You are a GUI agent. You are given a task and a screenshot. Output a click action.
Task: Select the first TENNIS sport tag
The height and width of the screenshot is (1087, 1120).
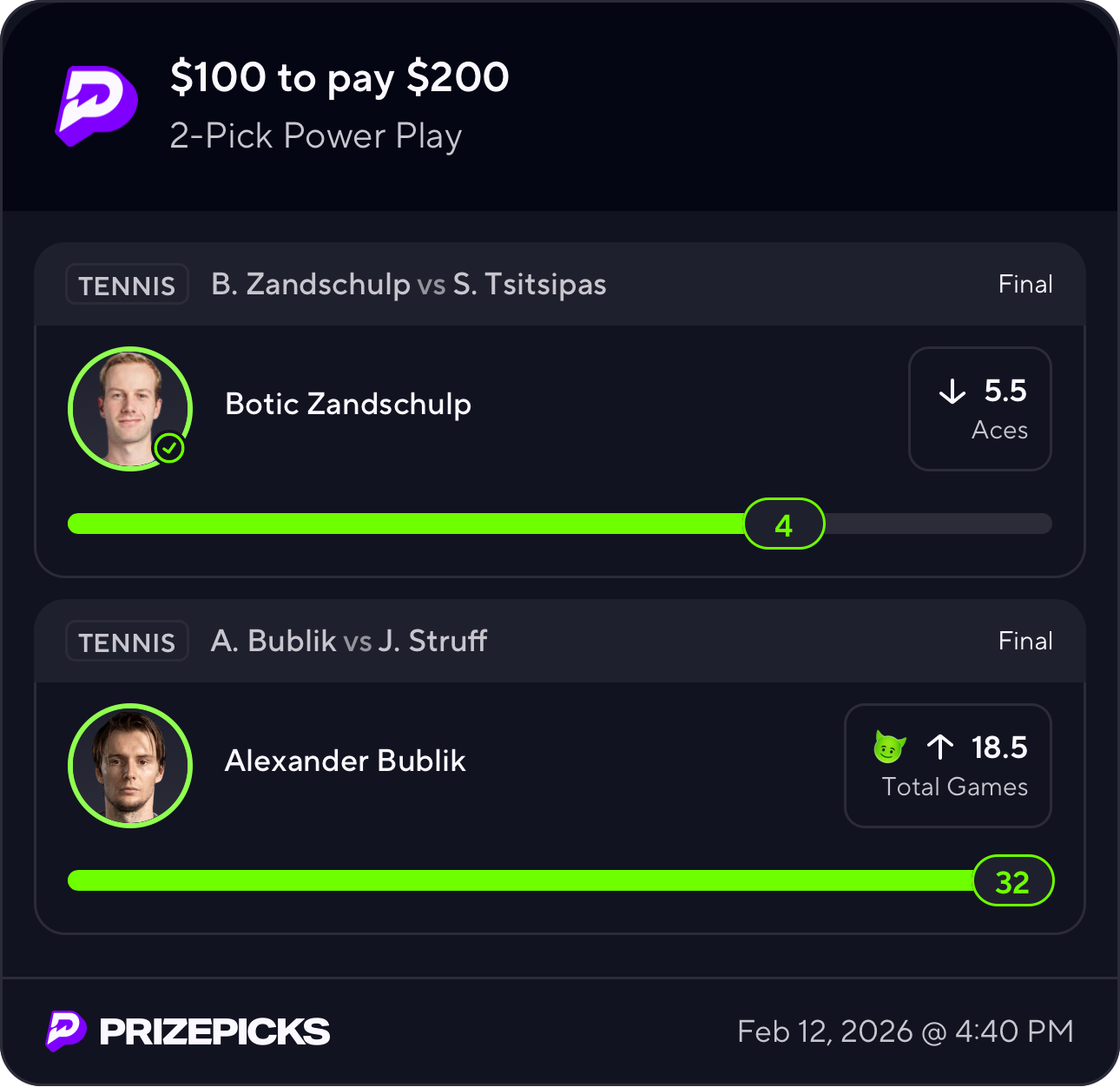click(127, 285)
